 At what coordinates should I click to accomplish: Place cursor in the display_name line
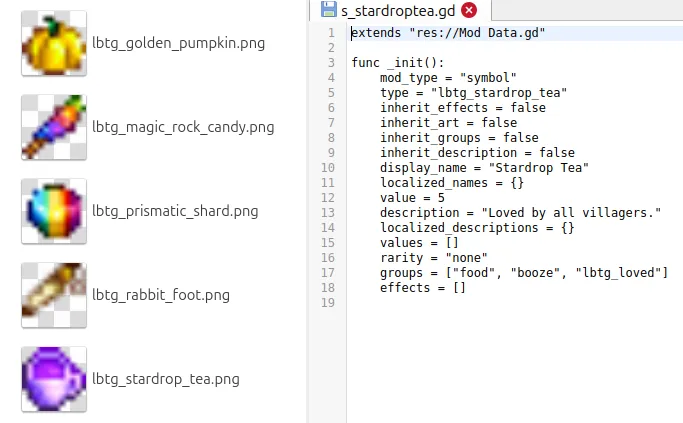click(484, 168)
